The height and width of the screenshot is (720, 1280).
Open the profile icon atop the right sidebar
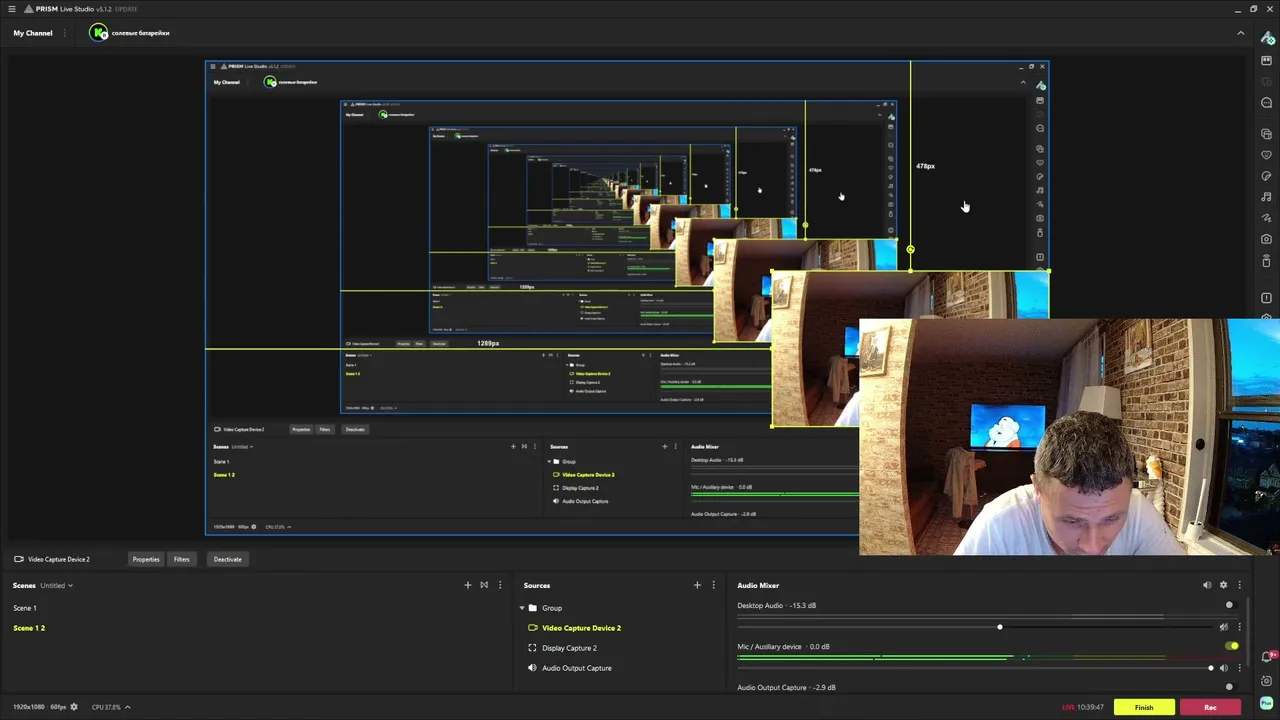(1267, 37)
